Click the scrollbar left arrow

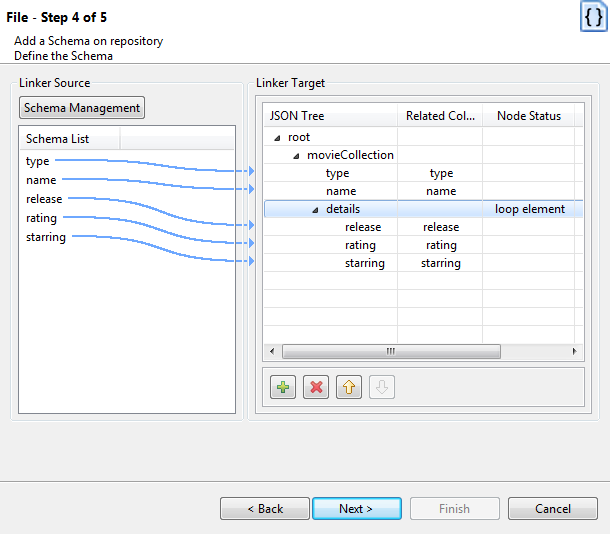coord(272,351)
